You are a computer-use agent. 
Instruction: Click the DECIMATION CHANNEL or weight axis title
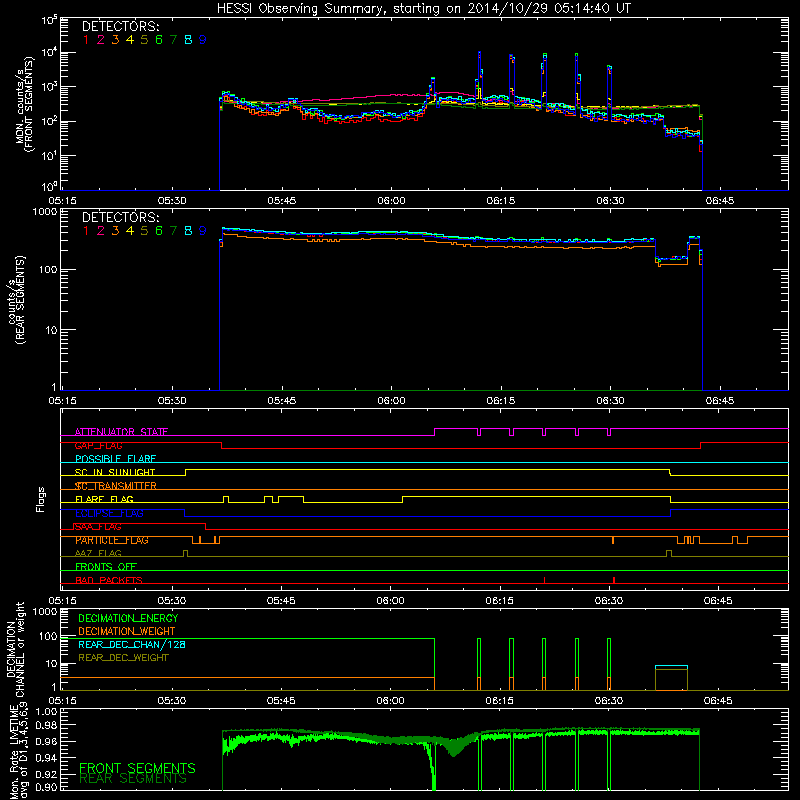tap(14, 649)
